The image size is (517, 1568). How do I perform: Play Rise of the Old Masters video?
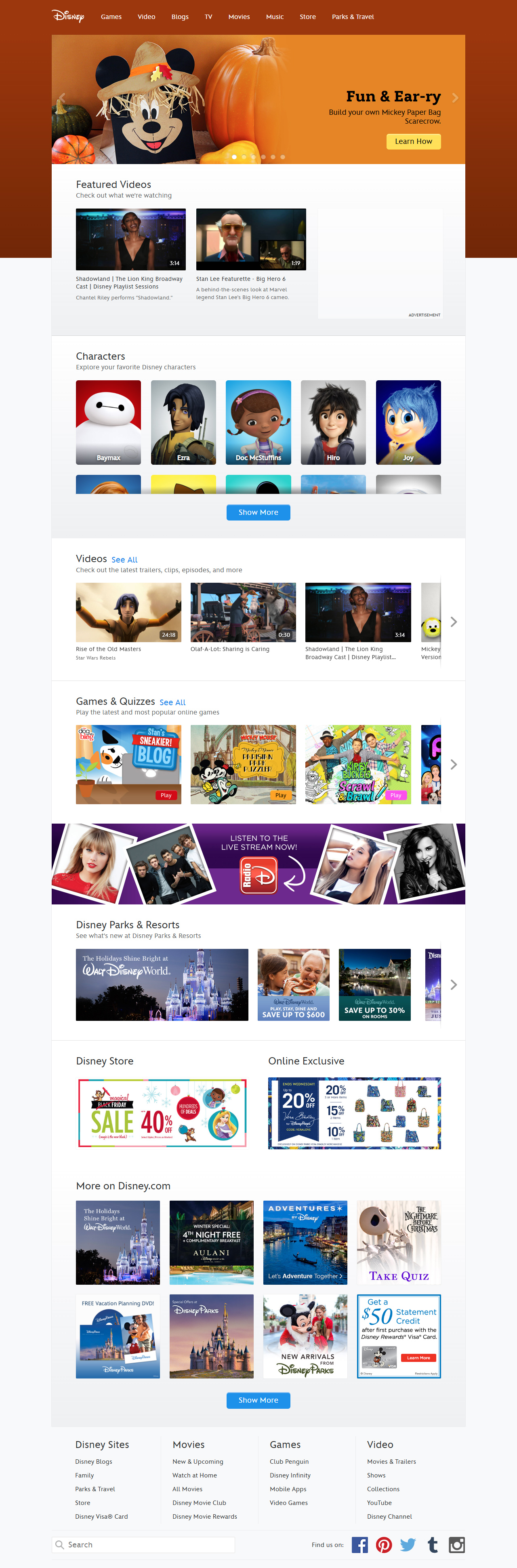(128, 612)
